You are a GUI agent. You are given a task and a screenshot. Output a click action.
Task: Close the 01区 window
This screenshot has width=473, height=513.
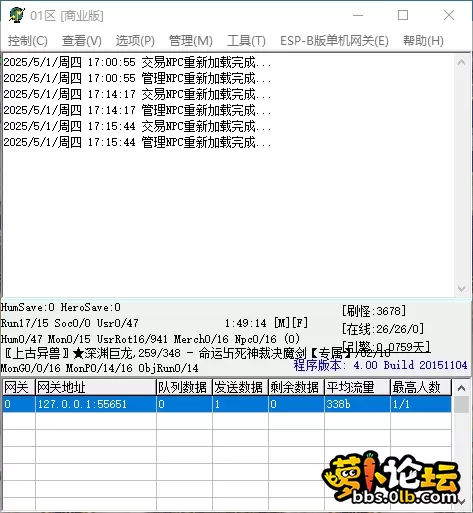(449, 15)
